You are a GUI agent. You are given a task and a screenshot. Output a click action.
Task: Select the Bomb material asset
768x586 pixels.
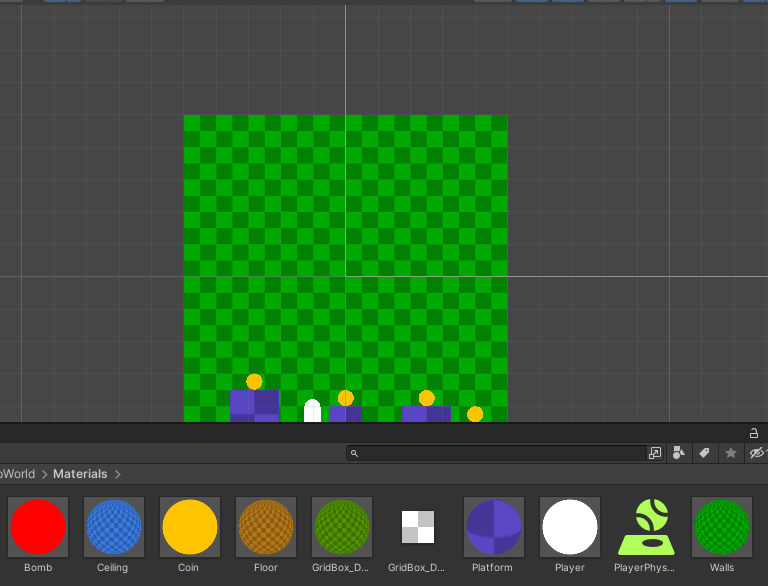(x=38, y=527)
